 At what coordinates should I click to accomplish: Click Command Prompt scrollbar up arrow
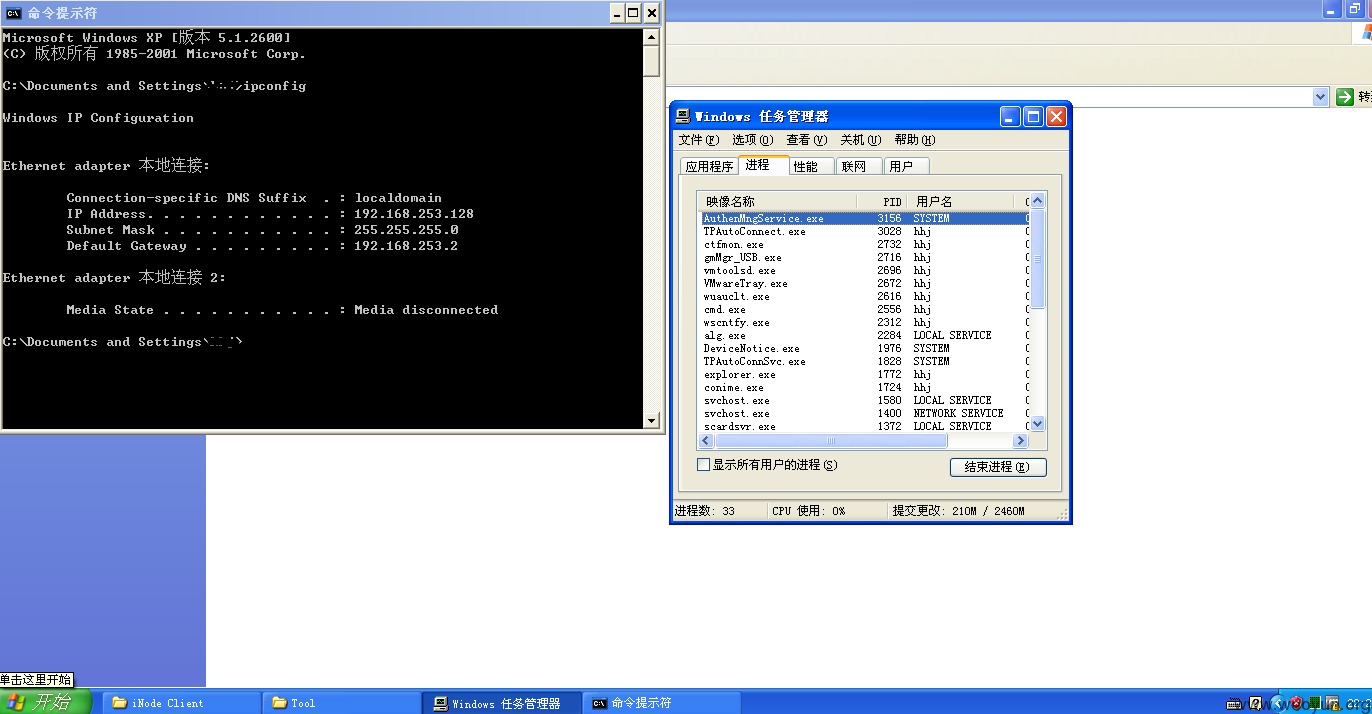651,37
